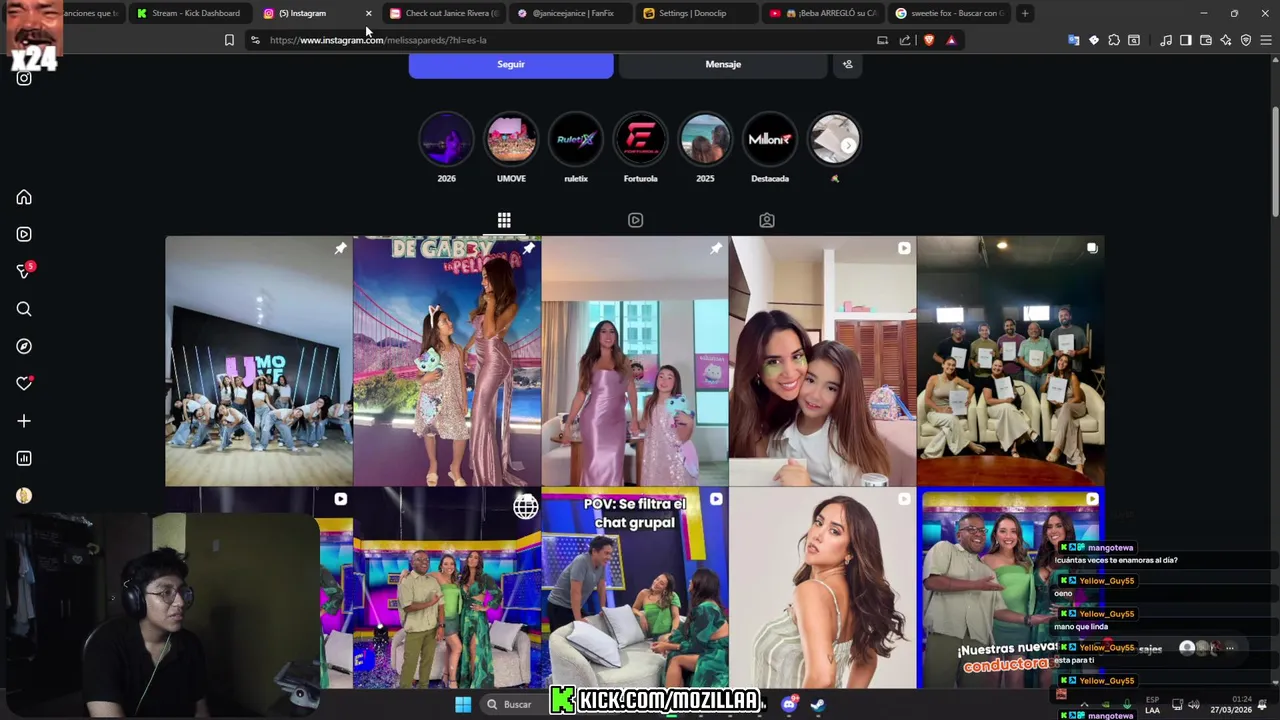The width and height of the screenshot is (1280, 720).
Task: Switch to the @janiceejanice FanFix tab
Action: click(570, 13)
